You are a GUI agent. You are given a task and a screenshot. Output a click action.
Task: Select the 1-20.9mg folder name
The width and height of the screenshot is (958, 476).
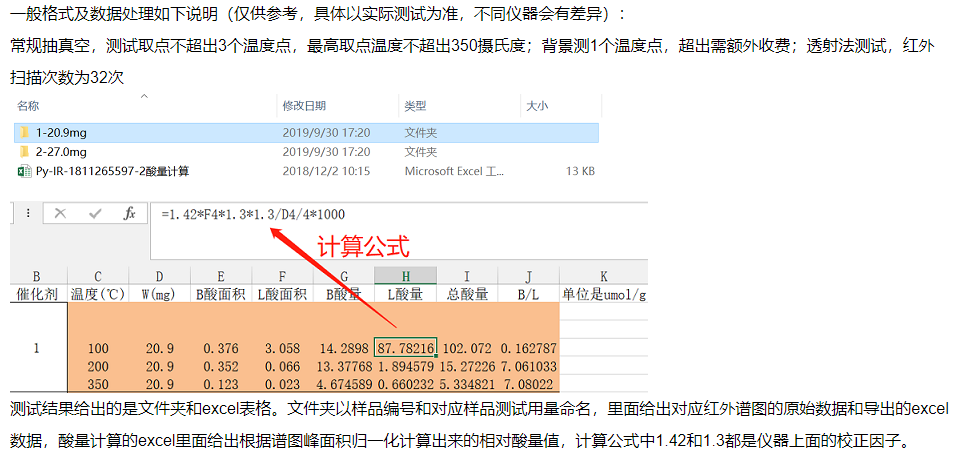click(61, 133)
